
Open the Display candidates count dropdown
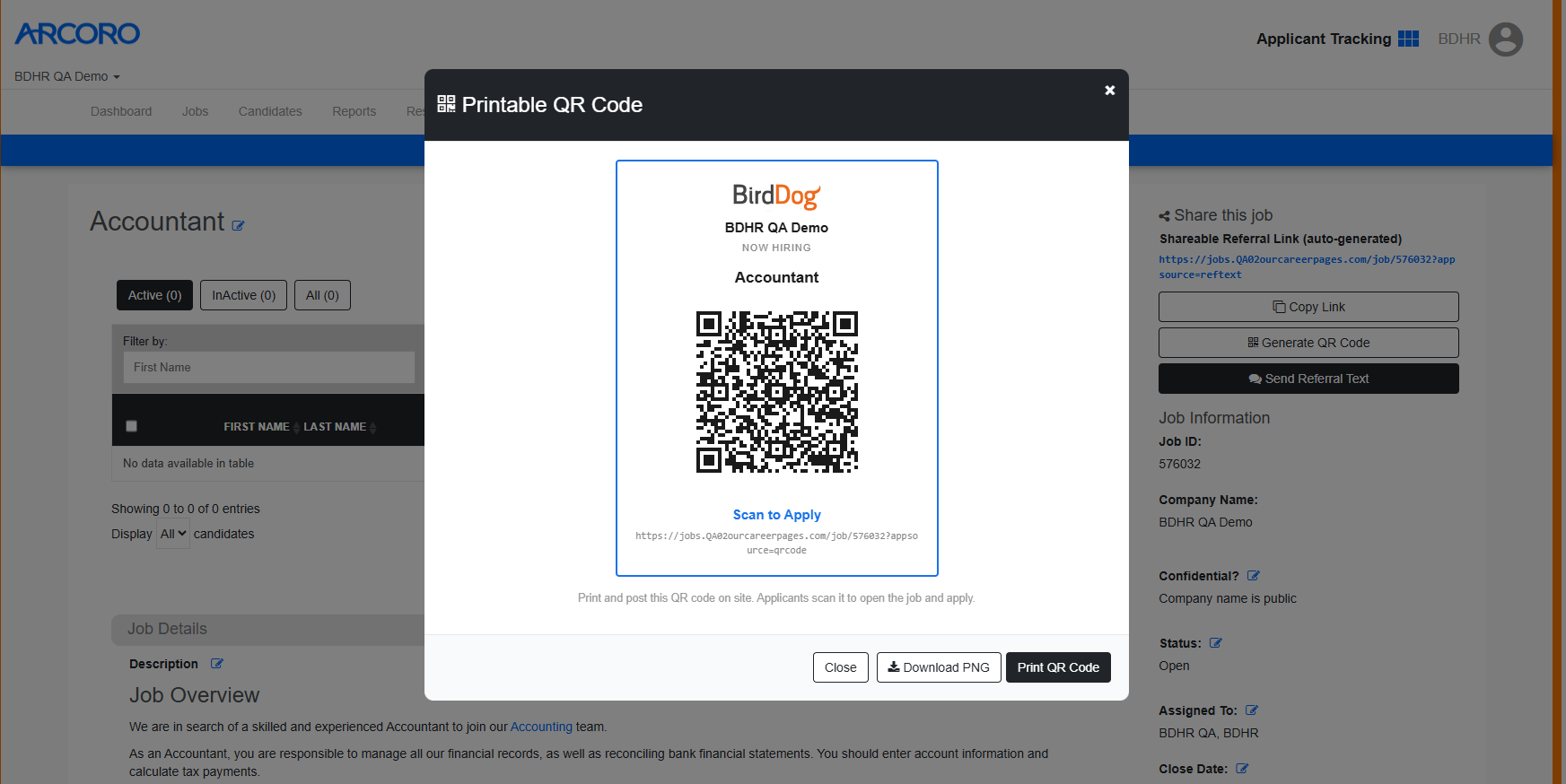(x=173, y=534)
